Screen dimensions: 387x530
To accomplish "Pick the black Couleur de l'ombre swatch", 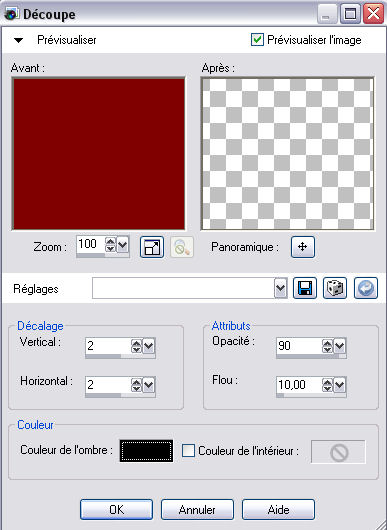I will pyautogui.click(x=146, y=451).
